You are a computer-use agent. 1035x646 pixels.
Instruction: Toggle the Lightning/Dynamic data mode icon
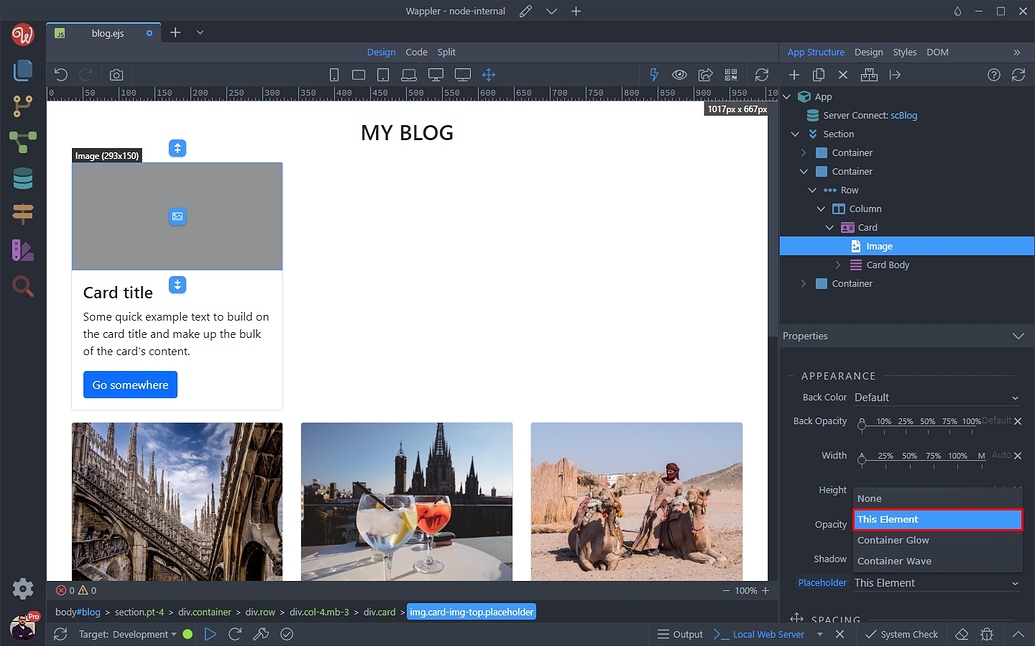pos(653,74)
